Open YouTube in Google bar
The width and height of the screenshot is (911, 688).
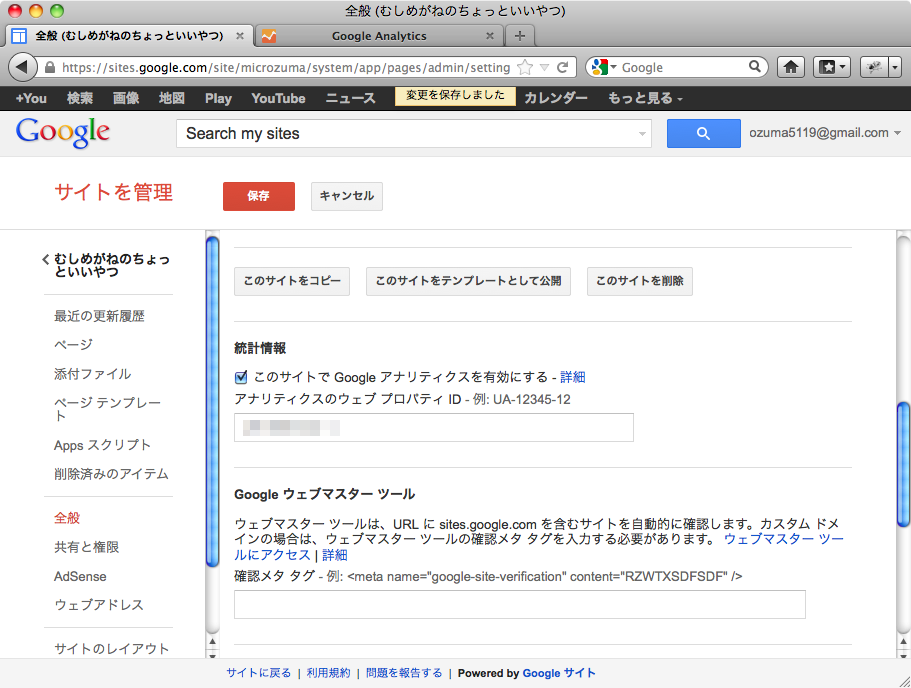pos(278,98)
